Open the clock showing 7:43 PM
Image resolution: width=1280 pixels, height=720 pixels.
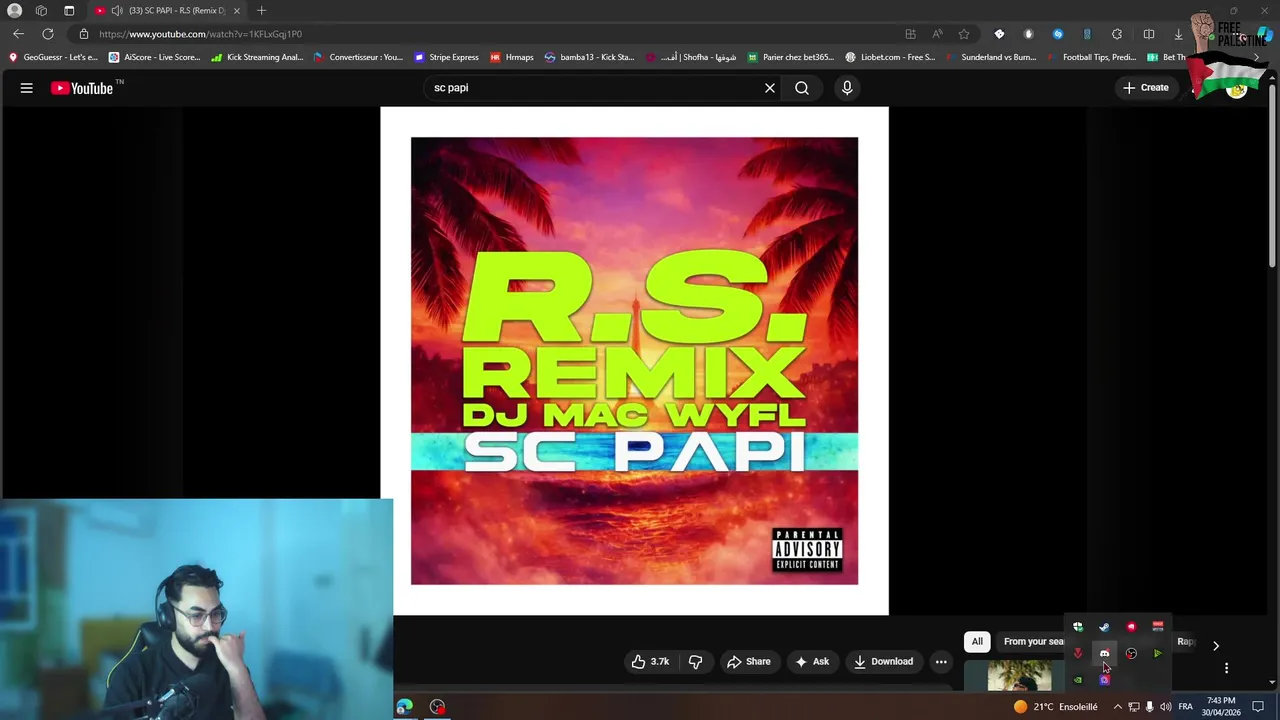[x=1221, y=706]
